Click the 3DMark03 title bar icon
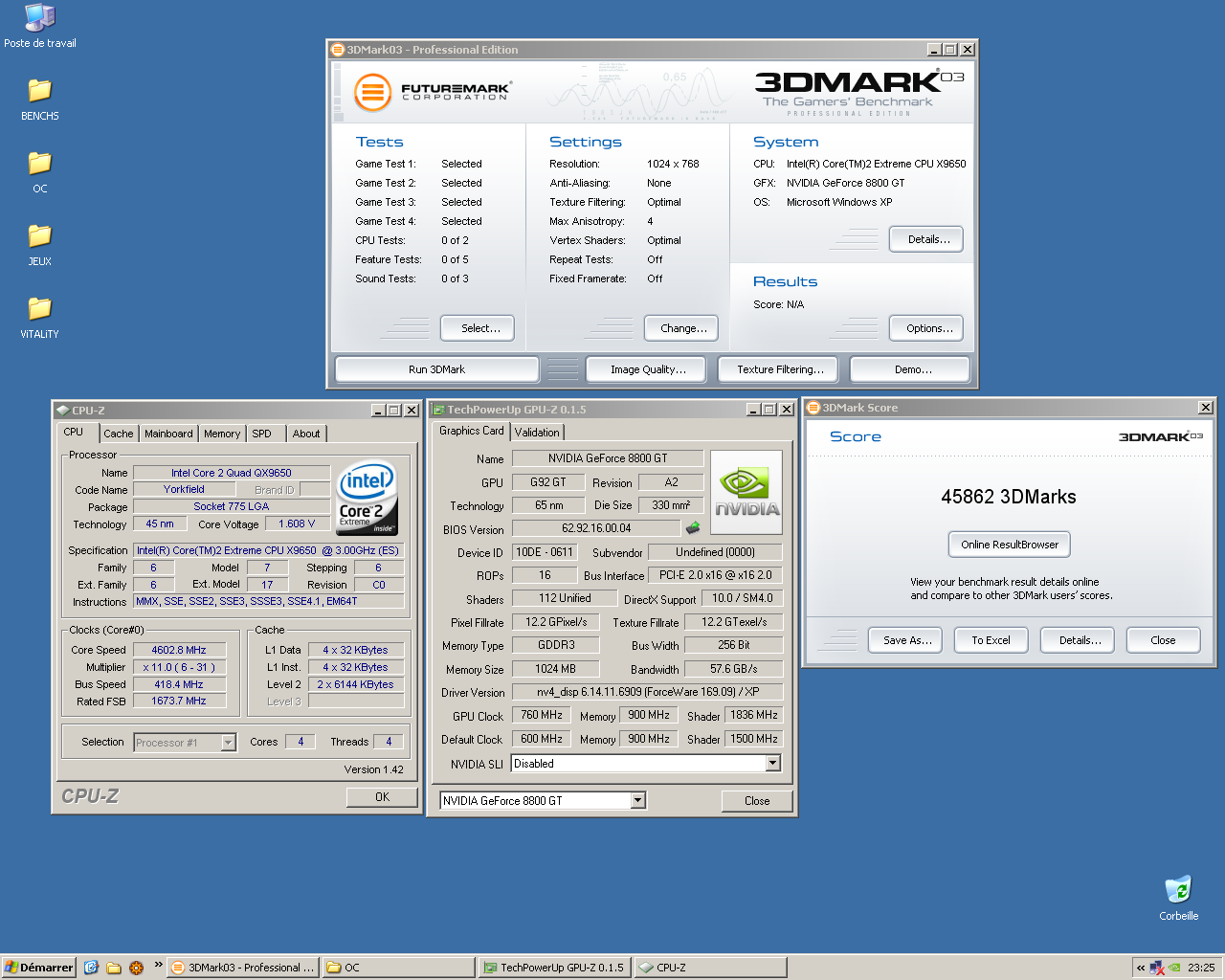 click(337, 50)
